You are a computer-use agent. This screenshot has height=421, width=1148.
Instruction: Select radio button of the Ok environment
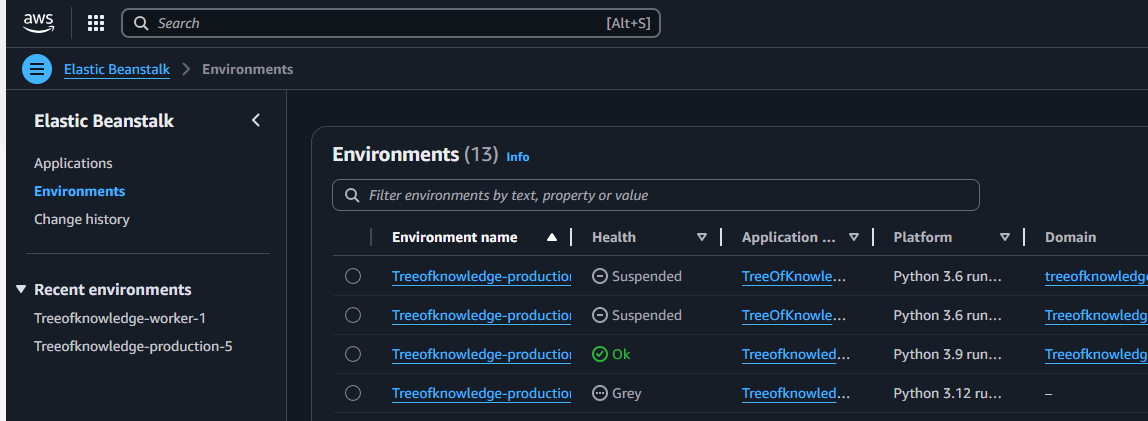[353, 354]
